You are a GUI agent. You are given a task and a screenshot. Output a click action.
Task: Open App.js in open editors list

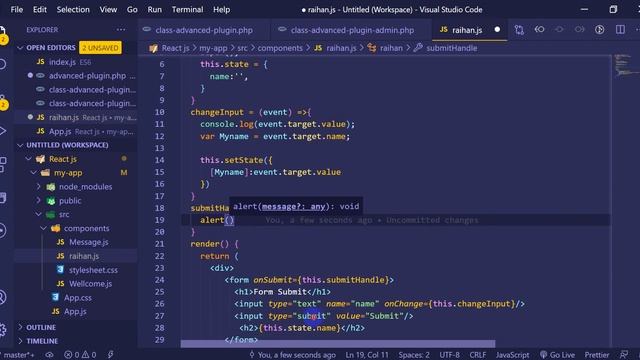pyautogui.click(x=76, y=131)
